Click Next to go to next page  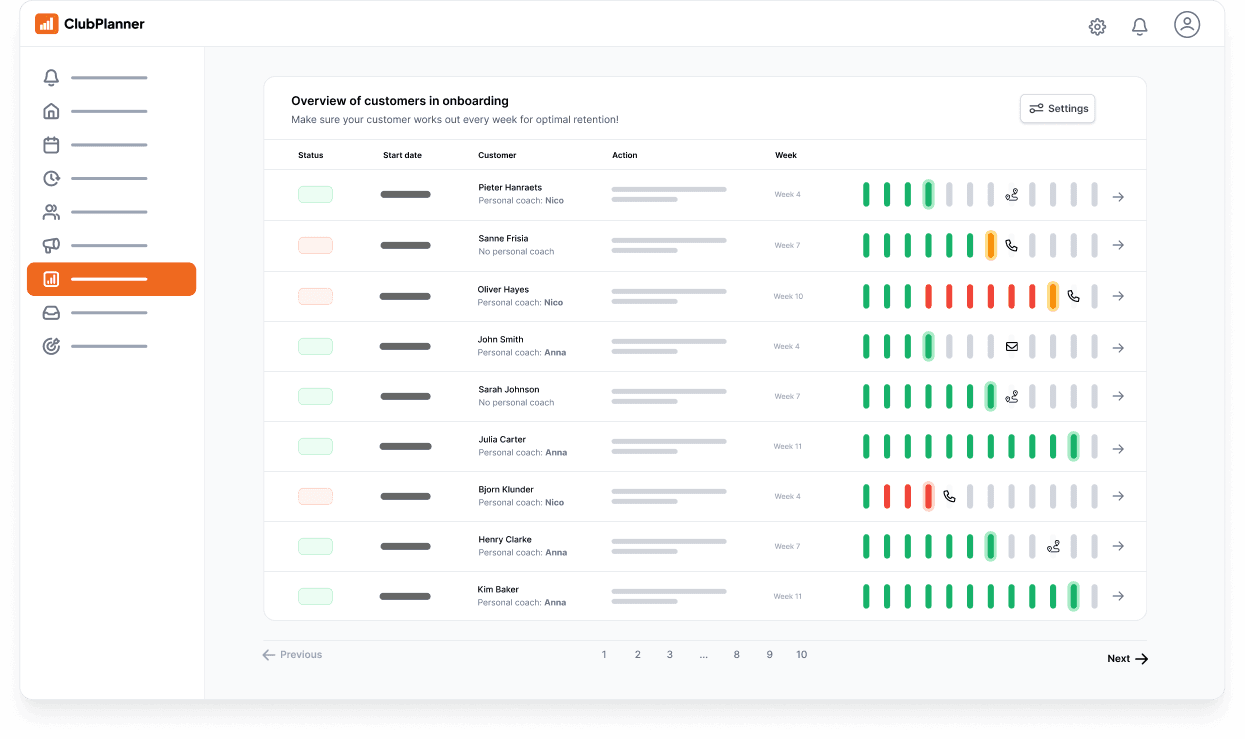[1127, 659]
